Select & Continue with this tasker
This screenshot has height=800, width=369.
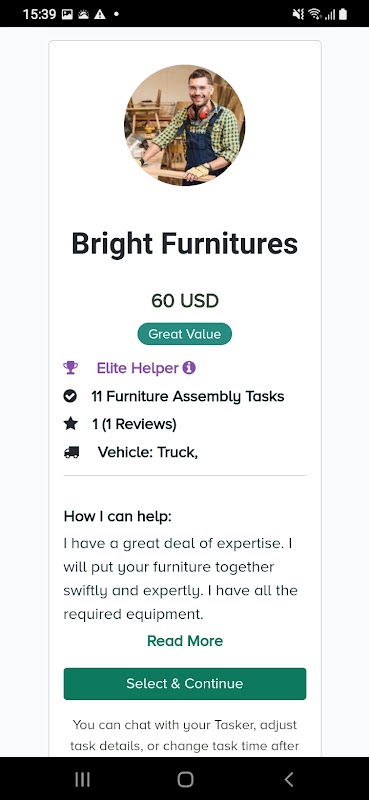click(x=185, y=684)
